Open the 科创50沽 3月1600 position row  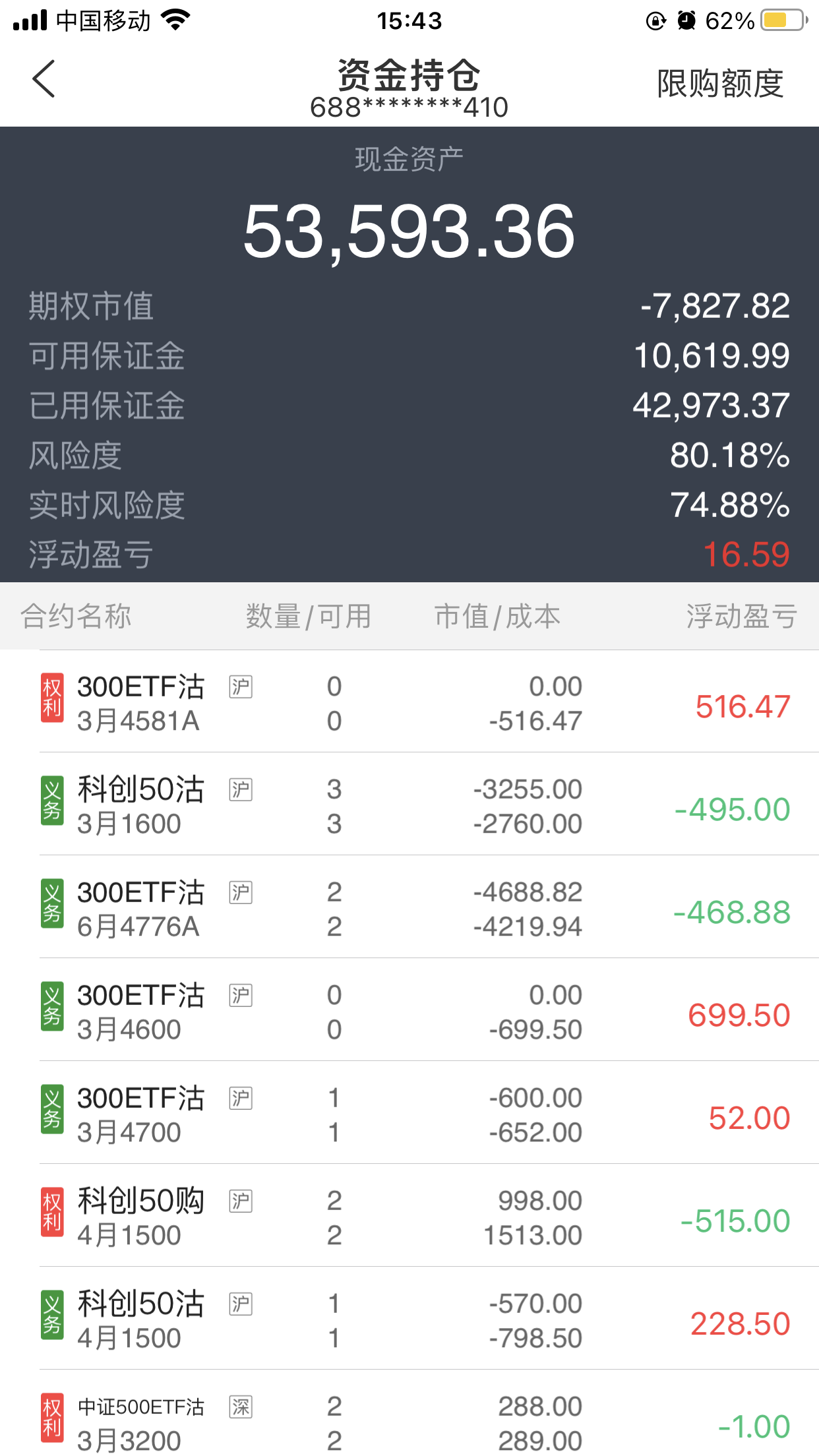[x=409, y=806]
